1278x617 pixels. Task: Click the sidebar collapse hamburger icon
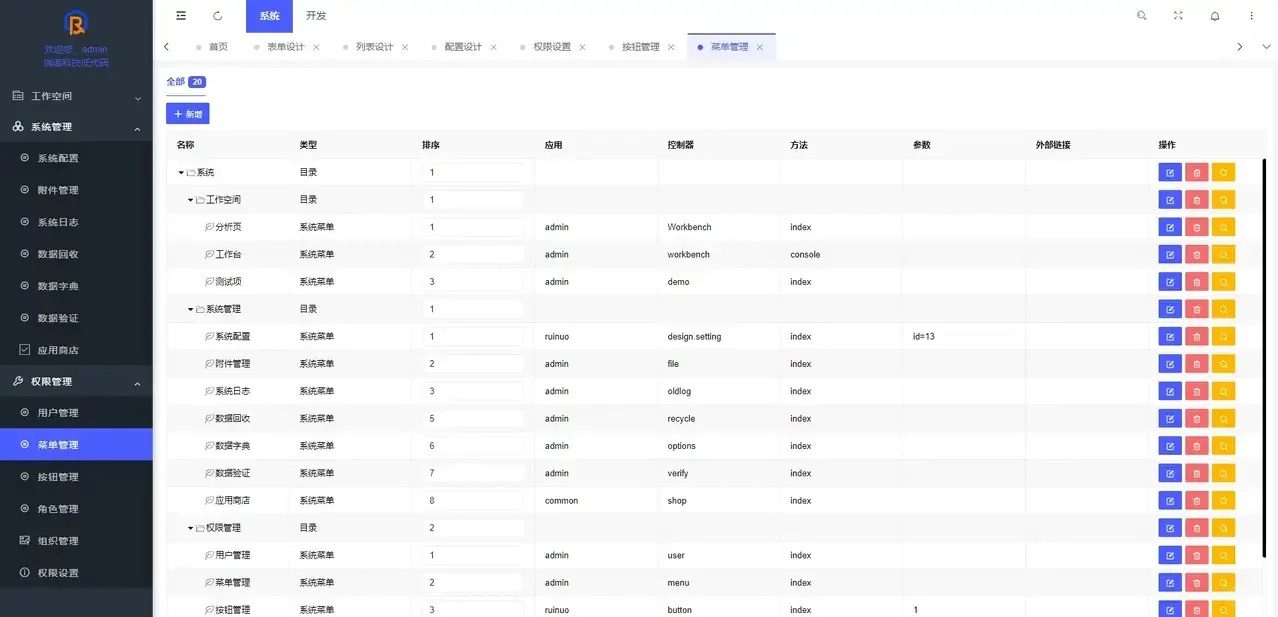coord(180,15)
